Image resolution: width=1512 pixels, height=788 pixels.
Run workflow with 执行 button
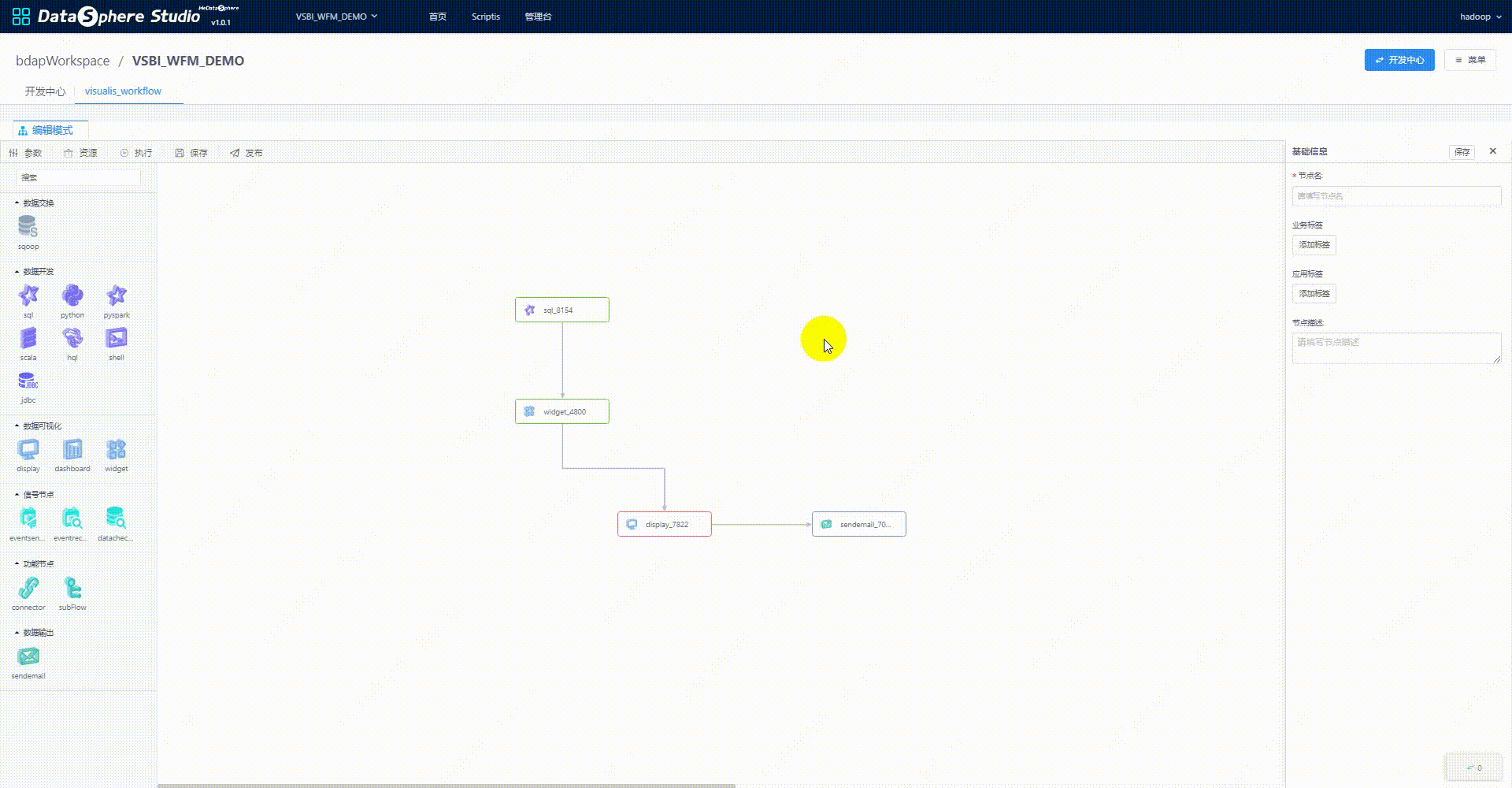coord(136,153)
